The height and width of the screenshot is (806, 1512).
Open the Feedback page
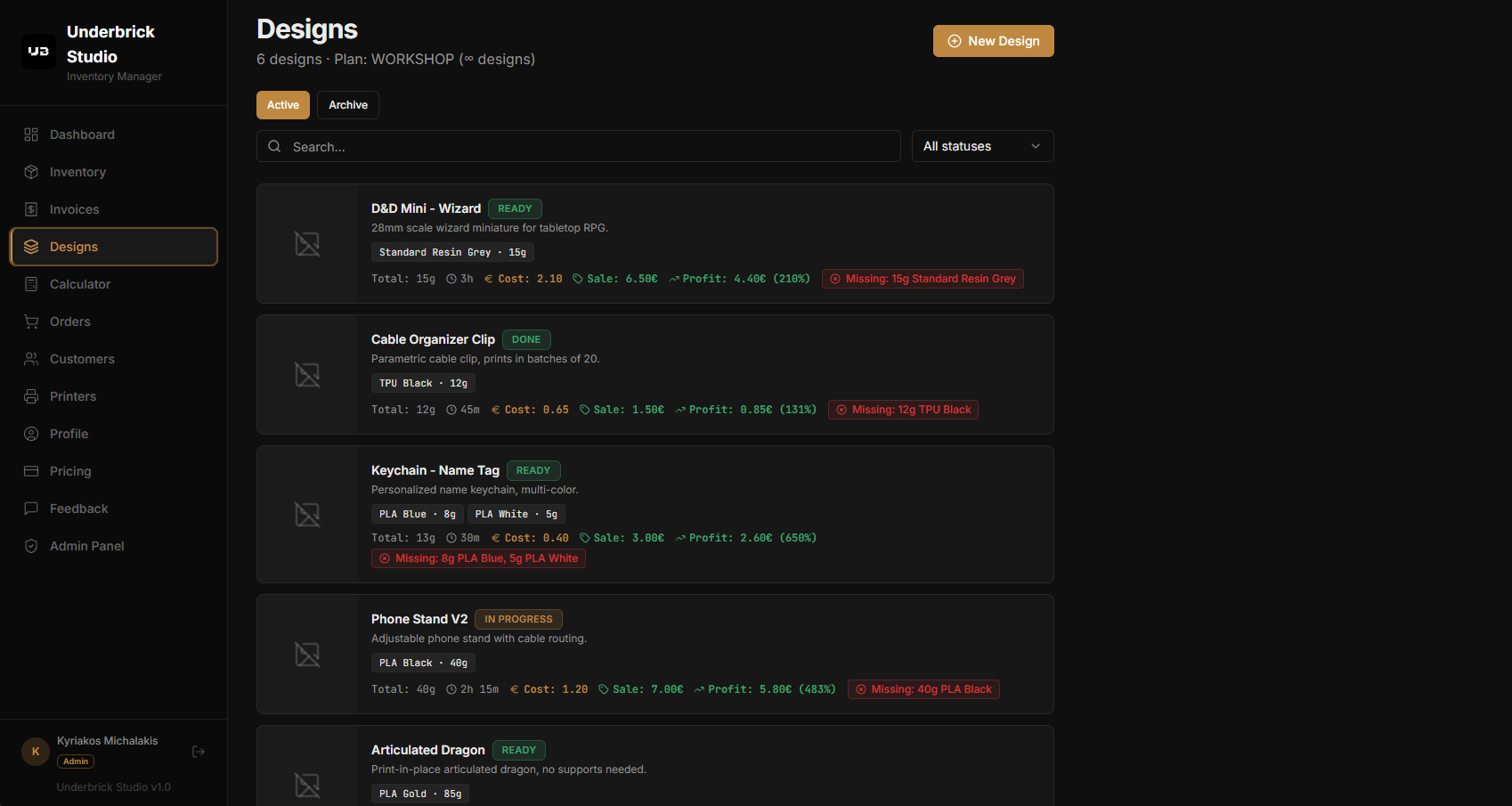[113, 509]
